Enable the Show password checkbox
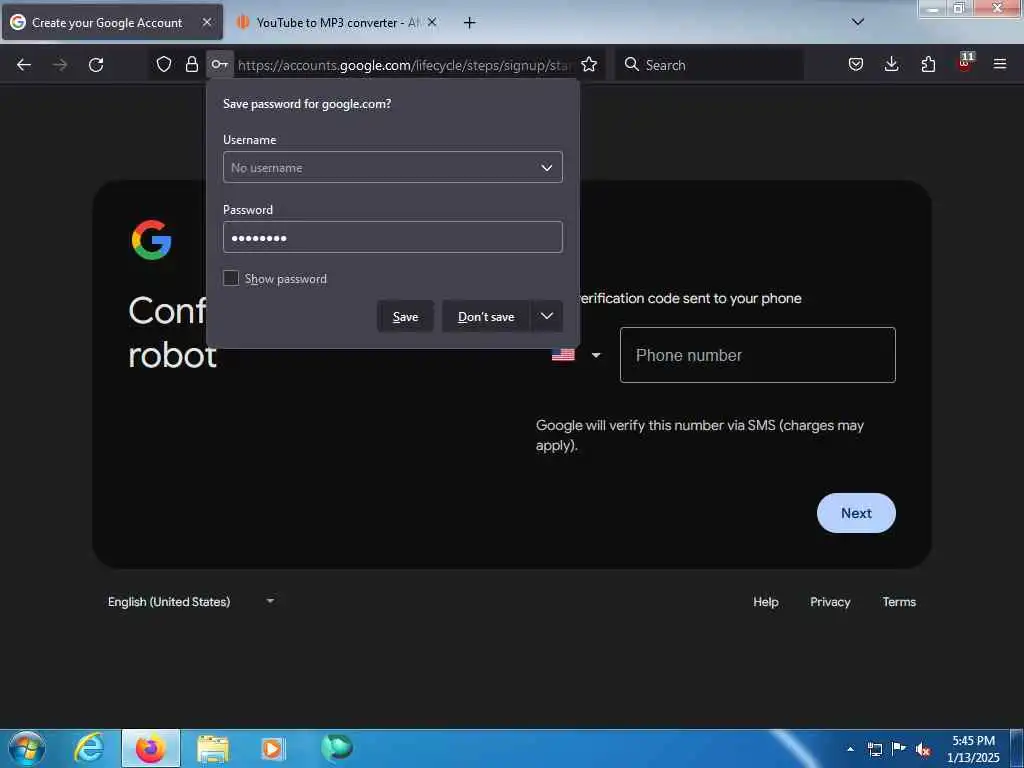 (231, 278)
